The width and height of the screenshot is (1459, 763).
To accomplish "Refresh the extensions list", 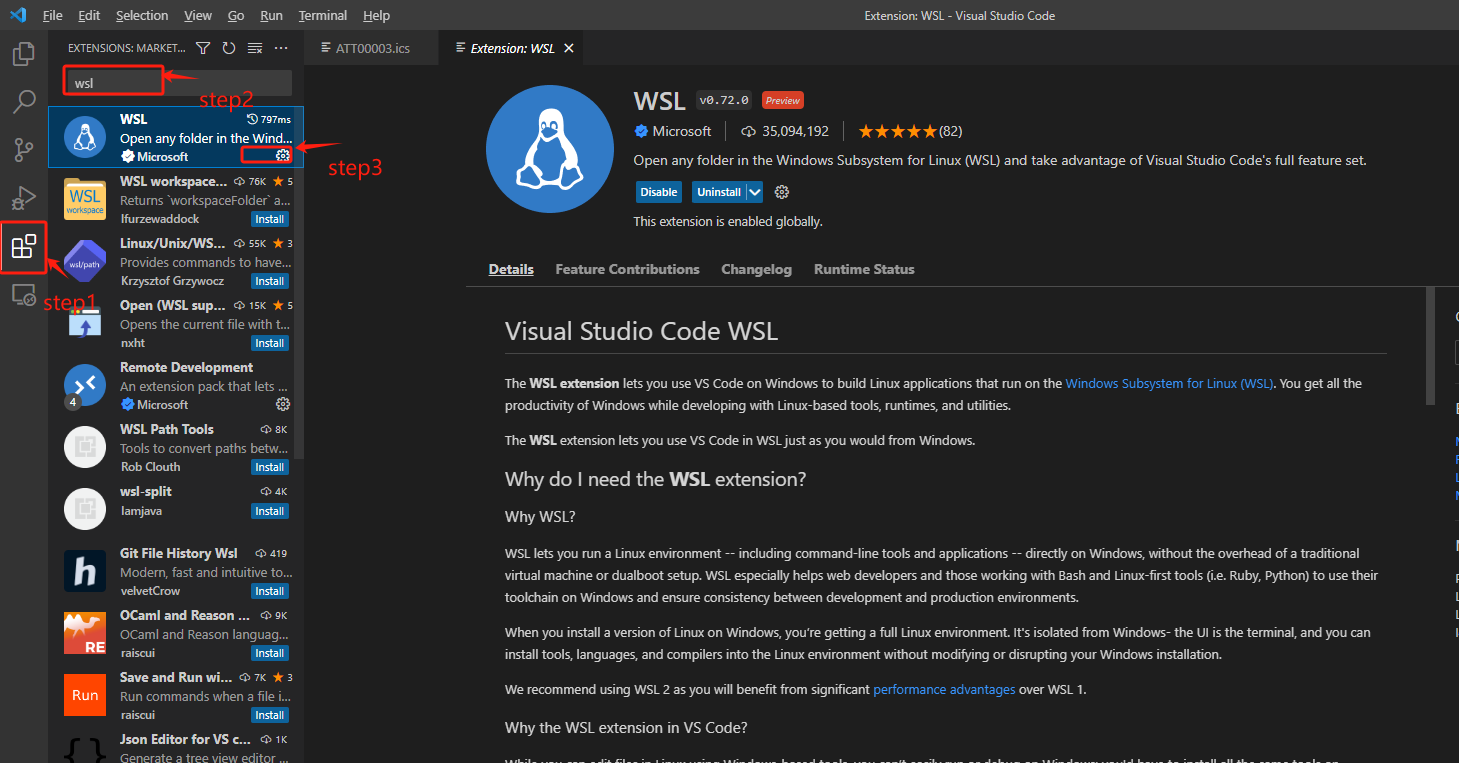I will (x=228, y=47).
